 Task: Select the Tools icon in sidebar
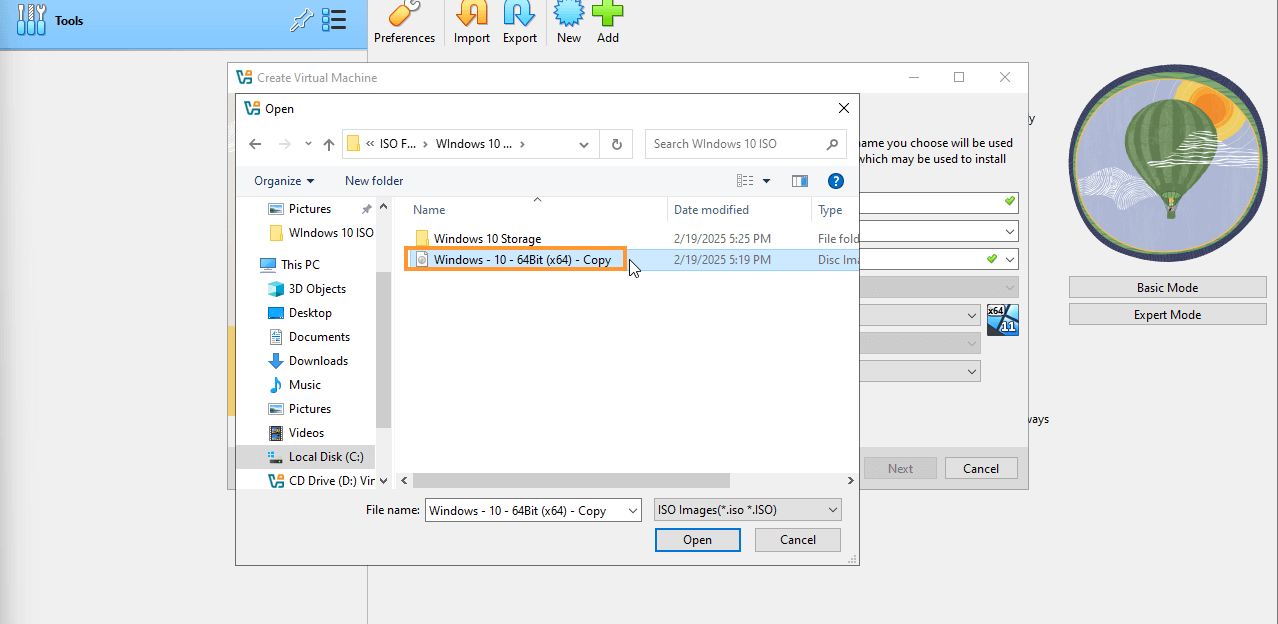tap(32, 20)
